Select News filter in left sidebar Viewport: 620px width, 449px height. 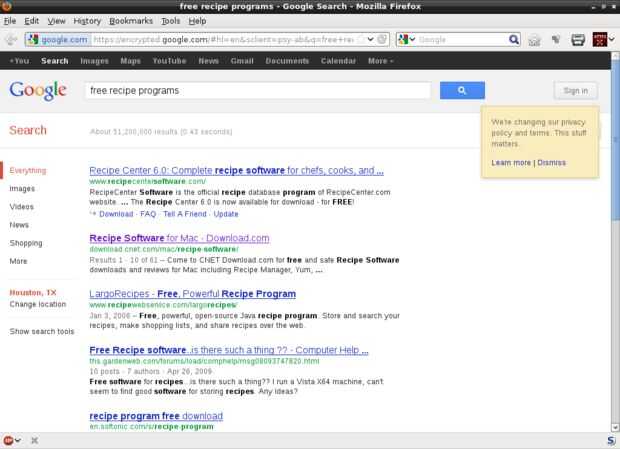tap(19, 225)
